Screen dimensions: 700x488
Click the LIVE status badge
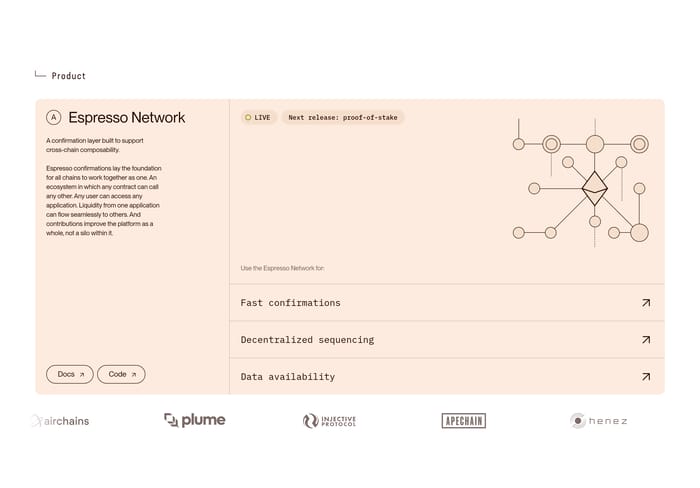pyautogui.click(x=258, y=117)
